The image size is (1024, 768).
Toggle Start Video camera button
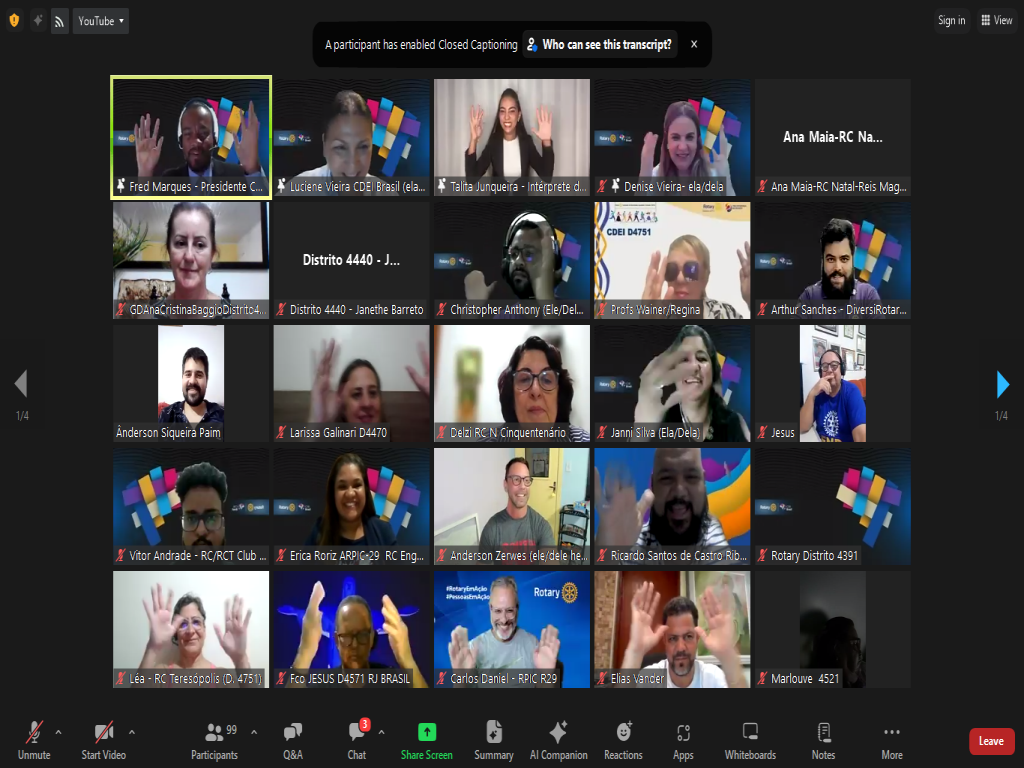point(104,740)
